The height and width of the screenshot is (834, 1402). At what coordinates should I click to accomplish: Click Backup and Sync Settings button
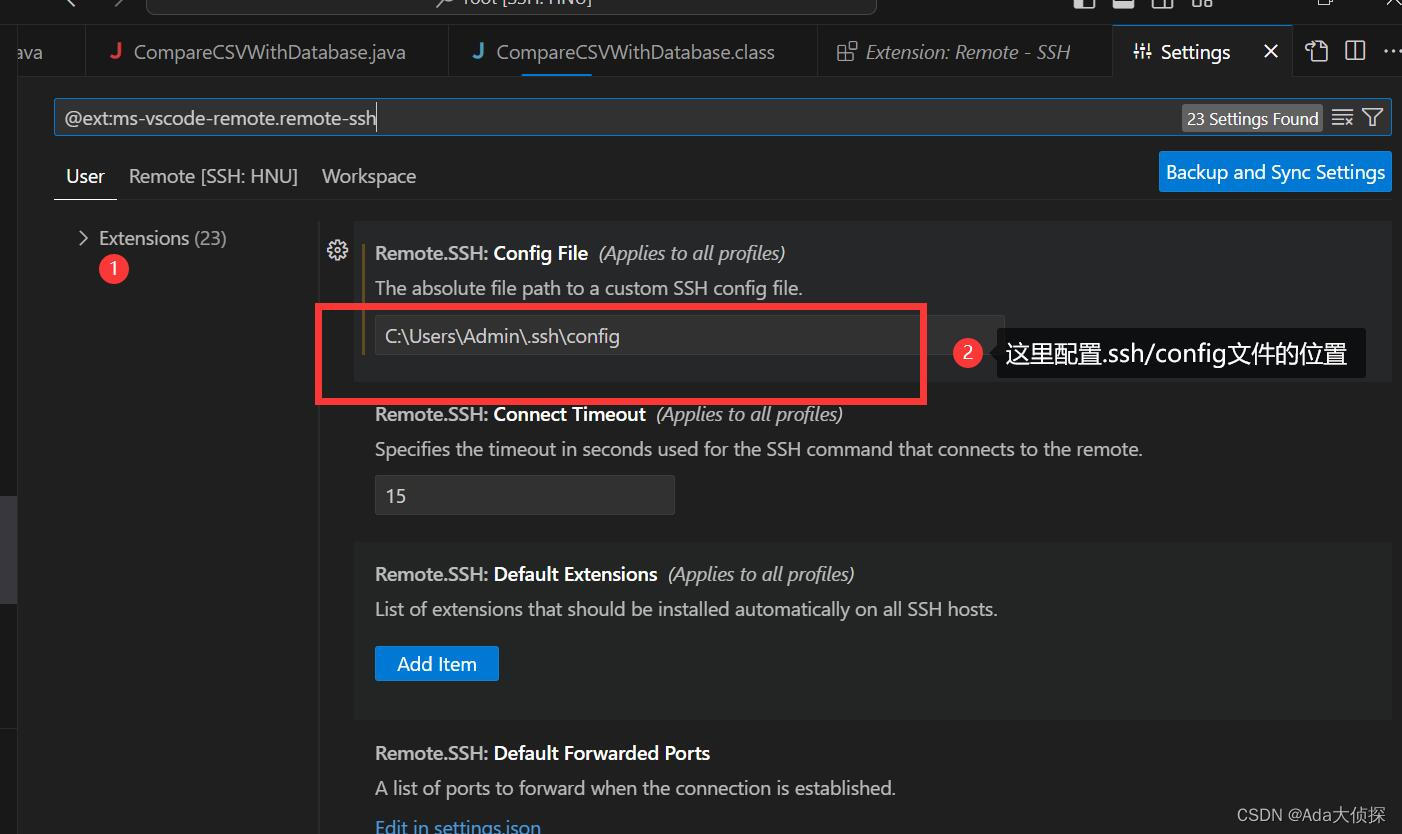click(1274, 171)
